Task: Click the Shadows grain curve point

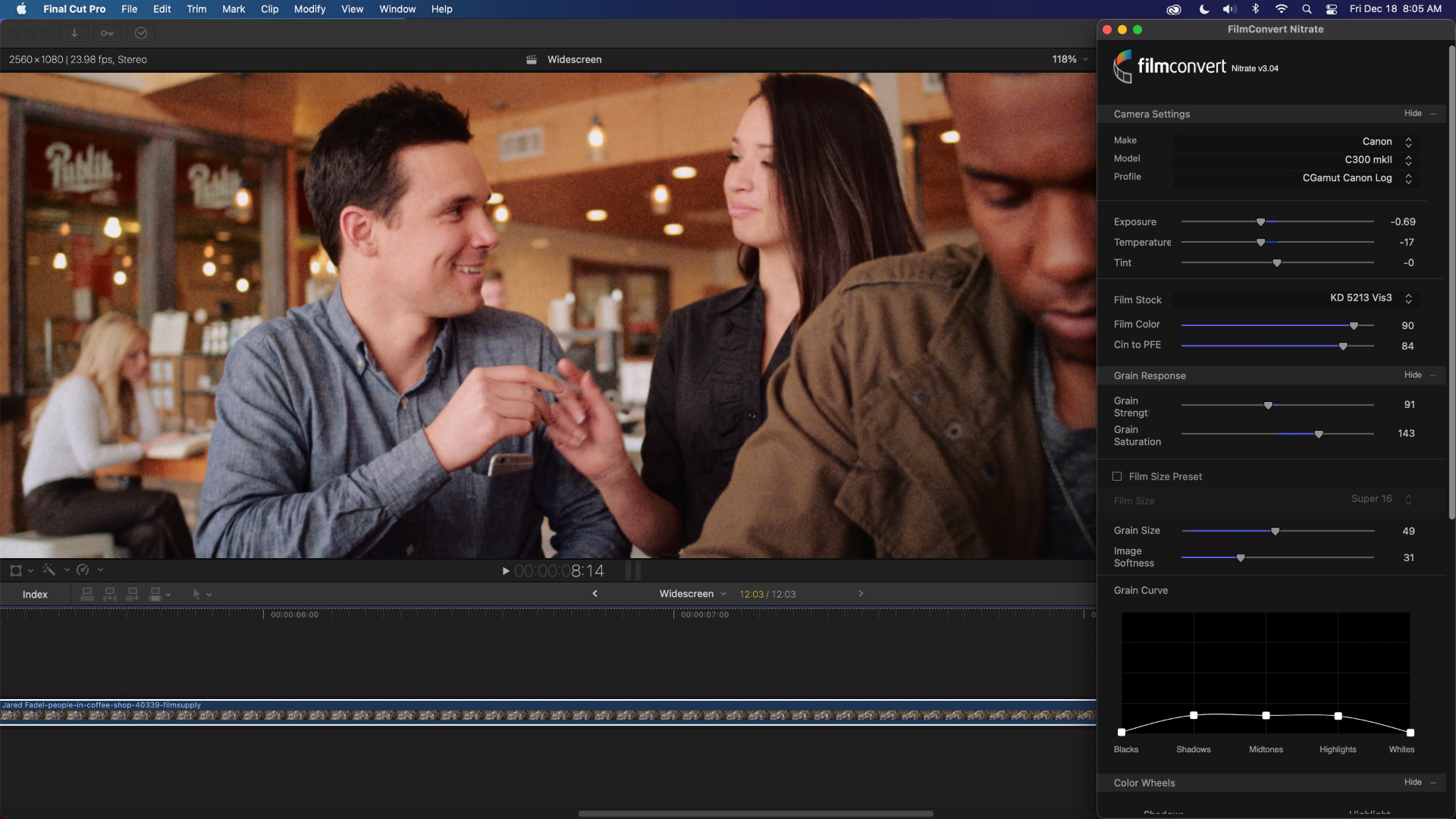Action: click(x=1194, y=716)
